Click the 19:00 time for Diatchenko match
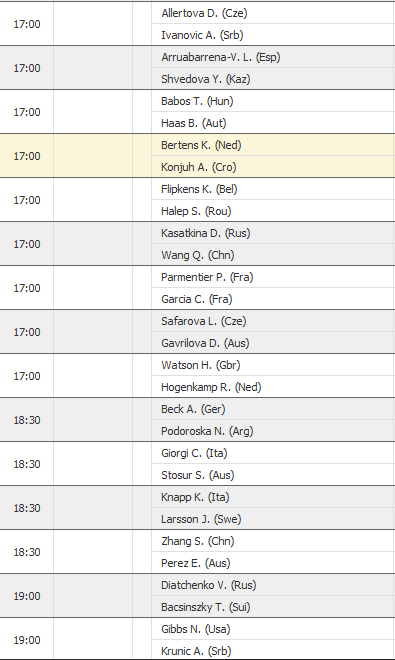This screenshot has height=660, width=395. click(x=27, y=596)
